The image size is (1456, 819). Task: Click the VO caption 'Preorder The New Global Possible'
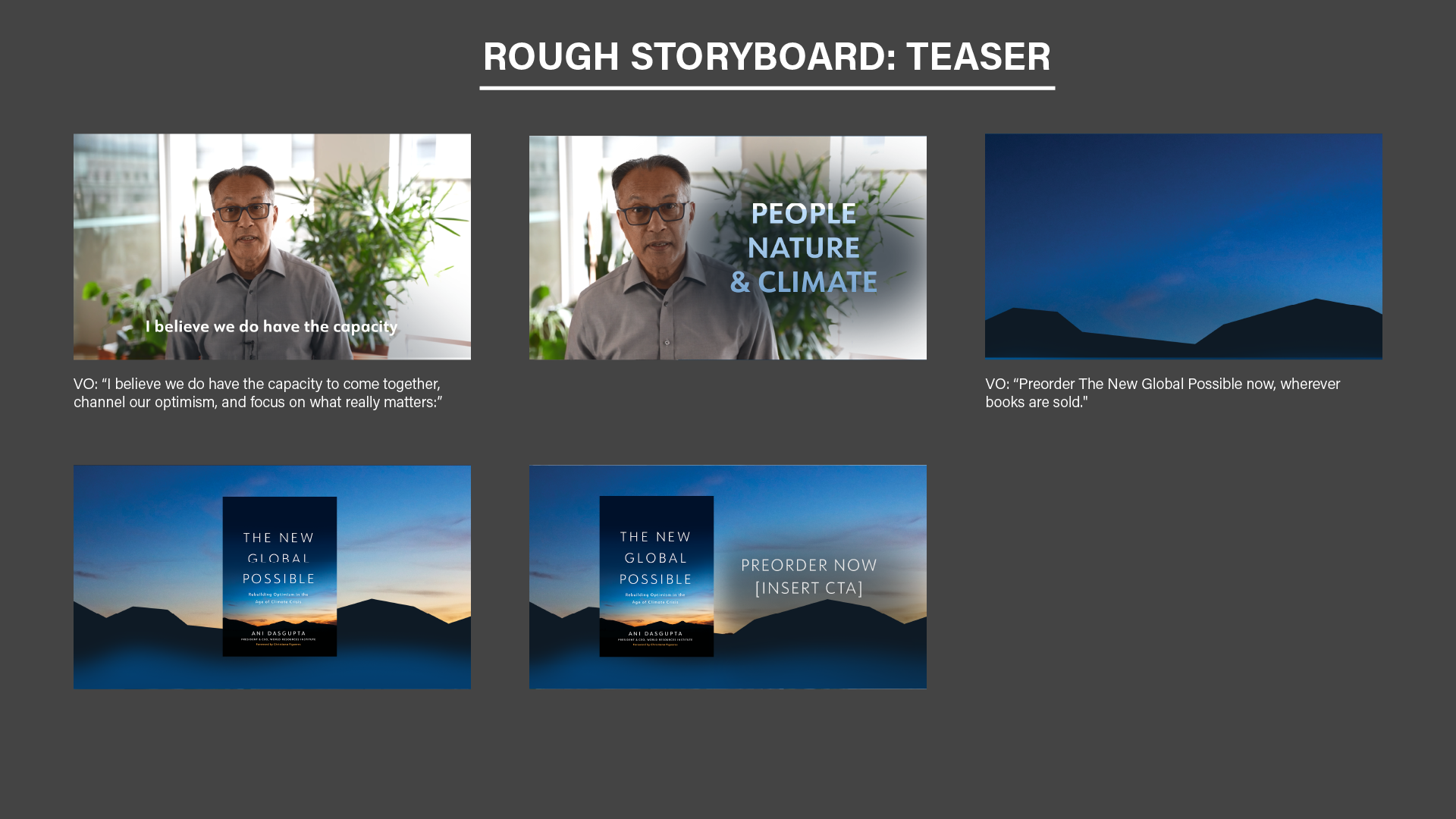point(1163,393)
